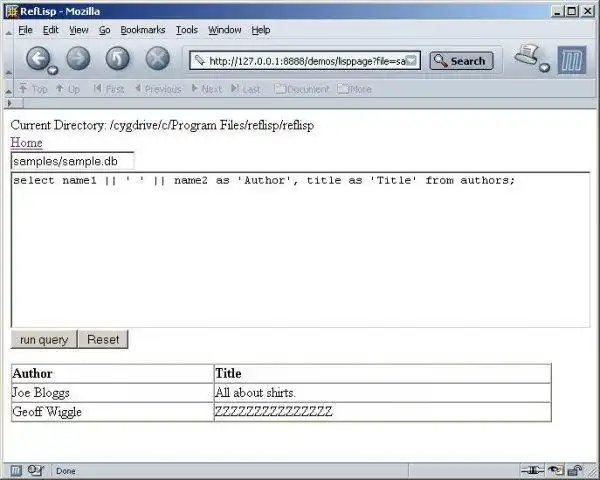
Task: Collapse the navigation toolbar grippy
Action: click(x=8, y=59)
